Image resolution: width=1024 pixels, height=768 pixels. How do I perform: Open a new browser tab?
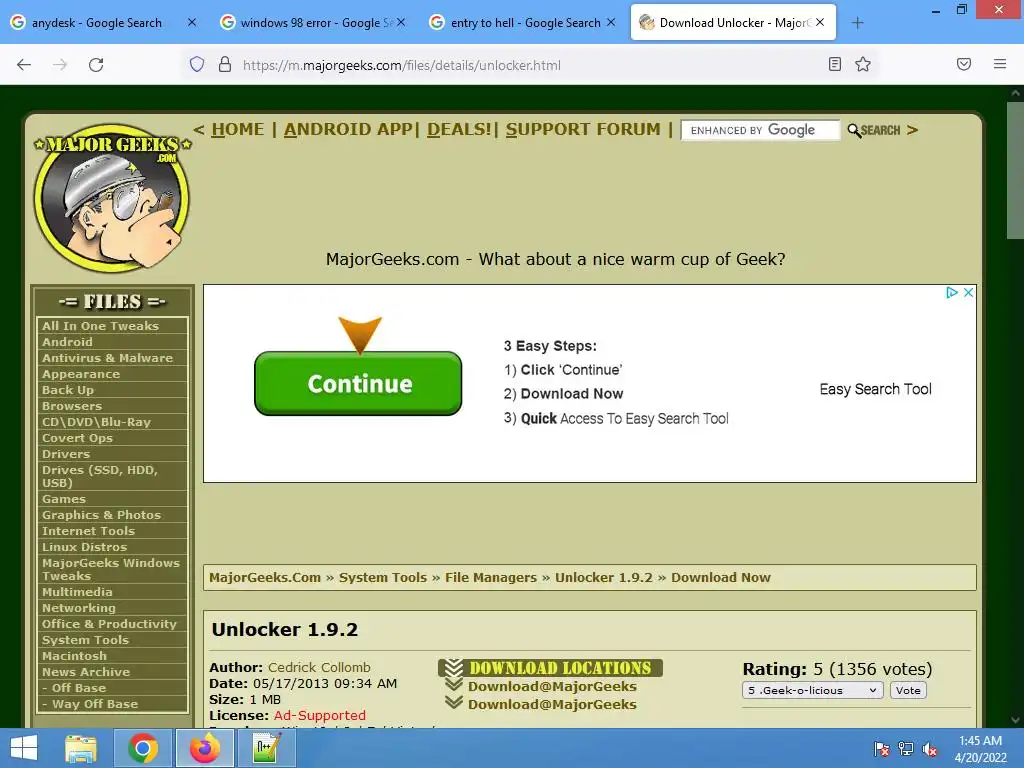857,23
